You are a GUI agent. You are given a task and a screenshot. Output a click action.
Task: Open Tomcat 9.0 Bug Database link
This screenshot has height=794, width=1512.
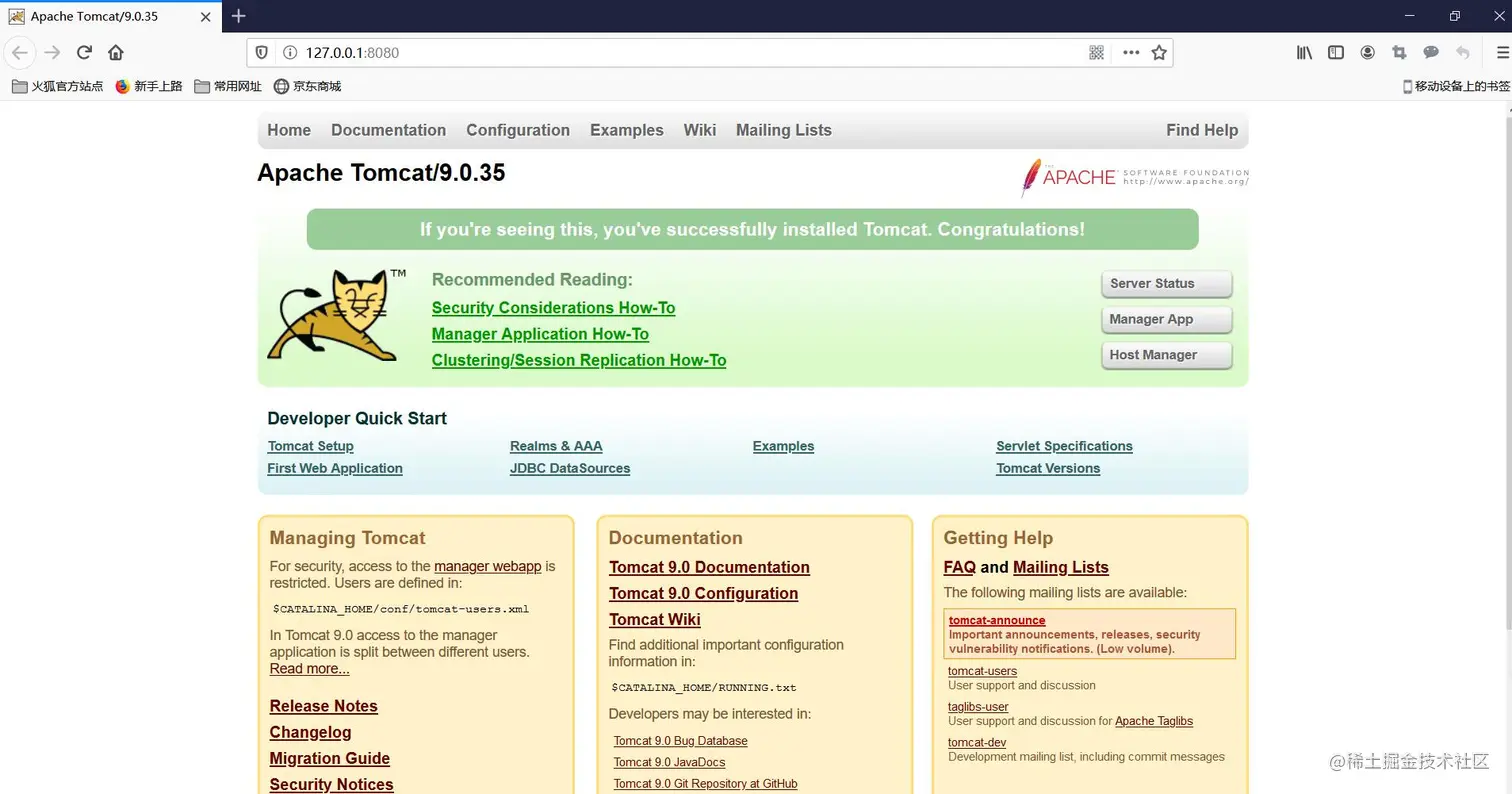(x=680, y=741)
